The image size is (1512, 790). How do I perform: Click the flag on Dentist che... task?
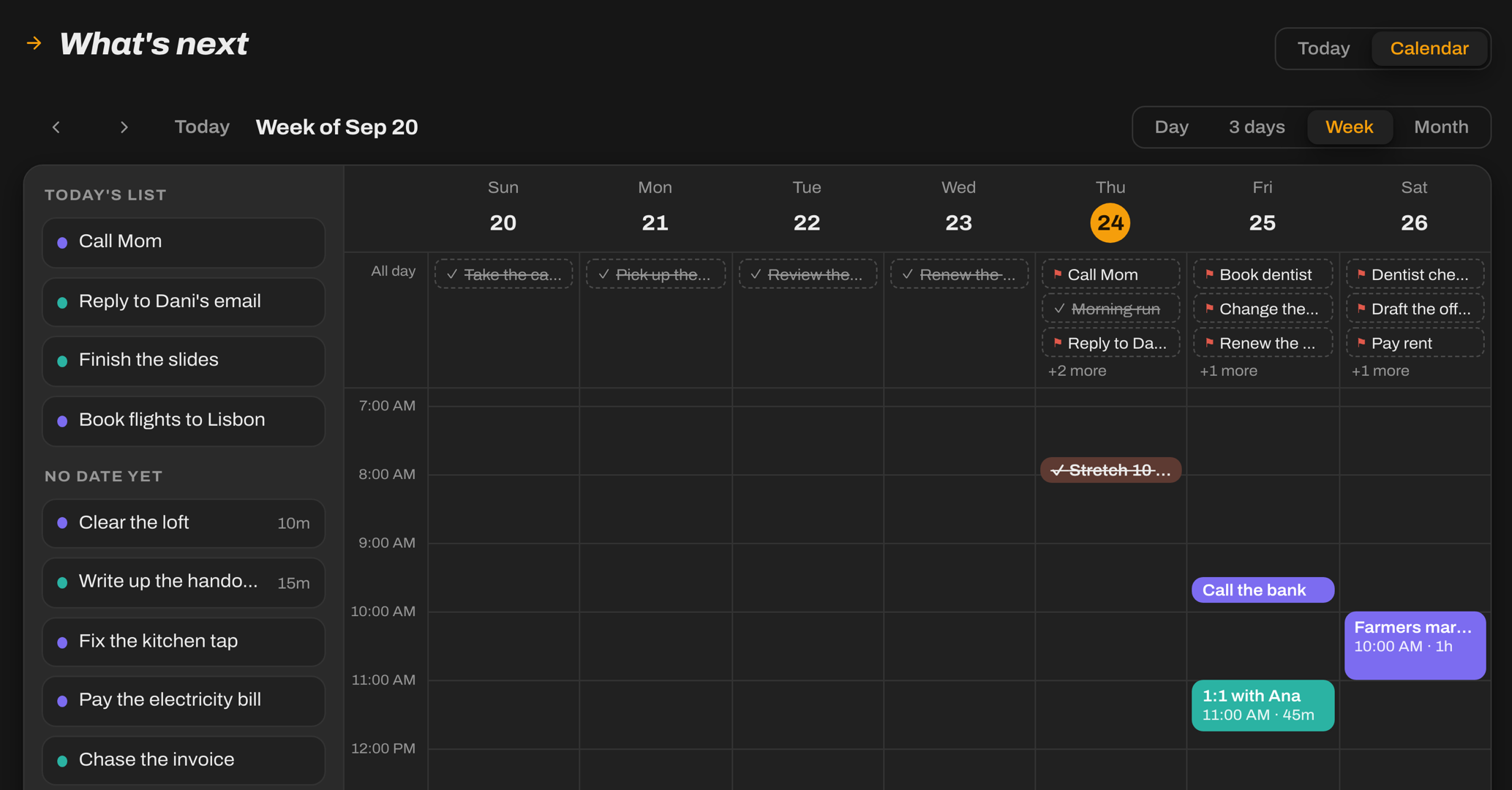pyautogui.click(x=1361, y=274)
